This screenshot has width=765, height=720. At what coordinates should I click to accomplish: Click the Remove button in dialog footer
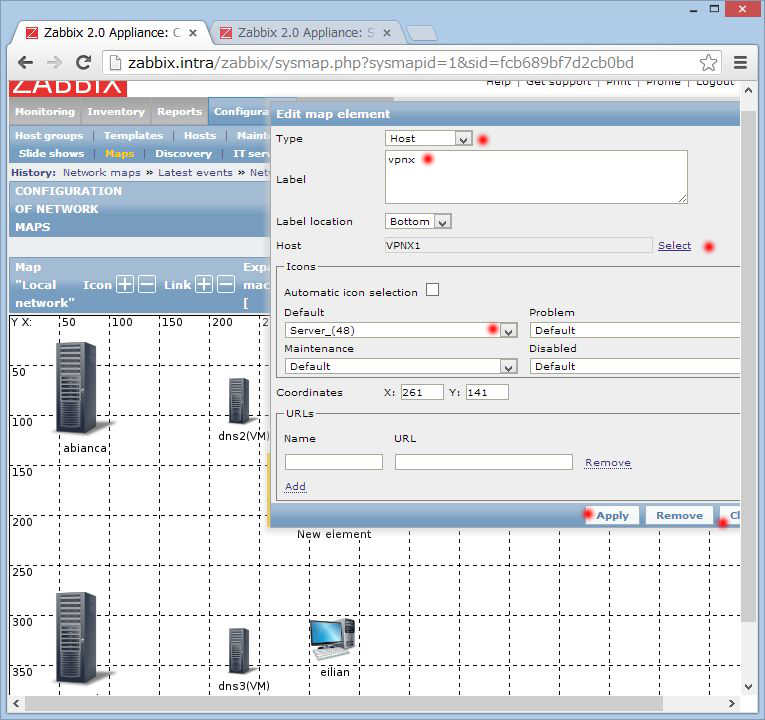point(679,516)
